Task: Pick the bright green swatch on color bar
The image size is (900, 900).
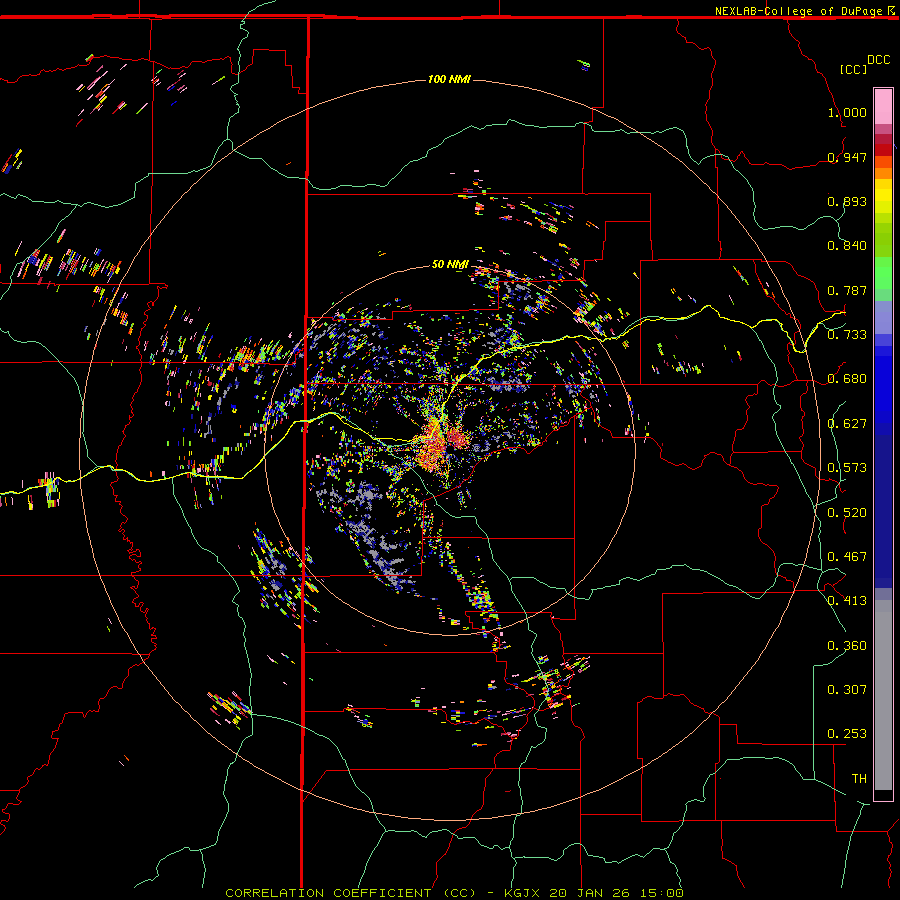Action: tap(883, 273)
